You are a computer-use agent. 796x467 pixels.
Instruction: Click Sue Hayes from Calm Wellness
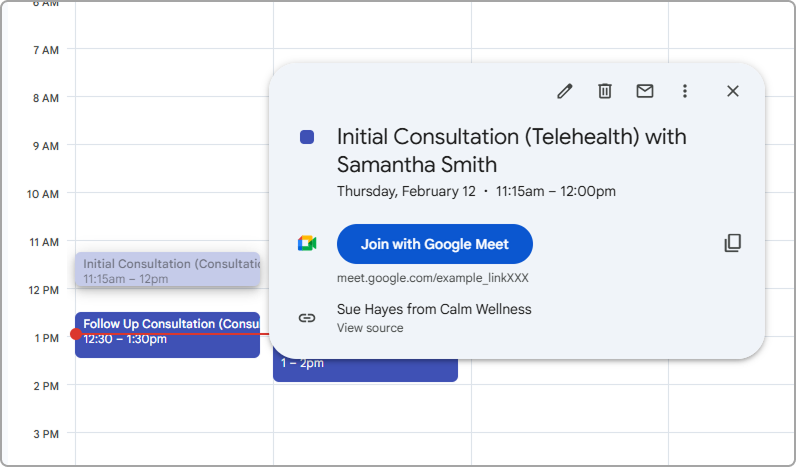(x=434, y=309)
